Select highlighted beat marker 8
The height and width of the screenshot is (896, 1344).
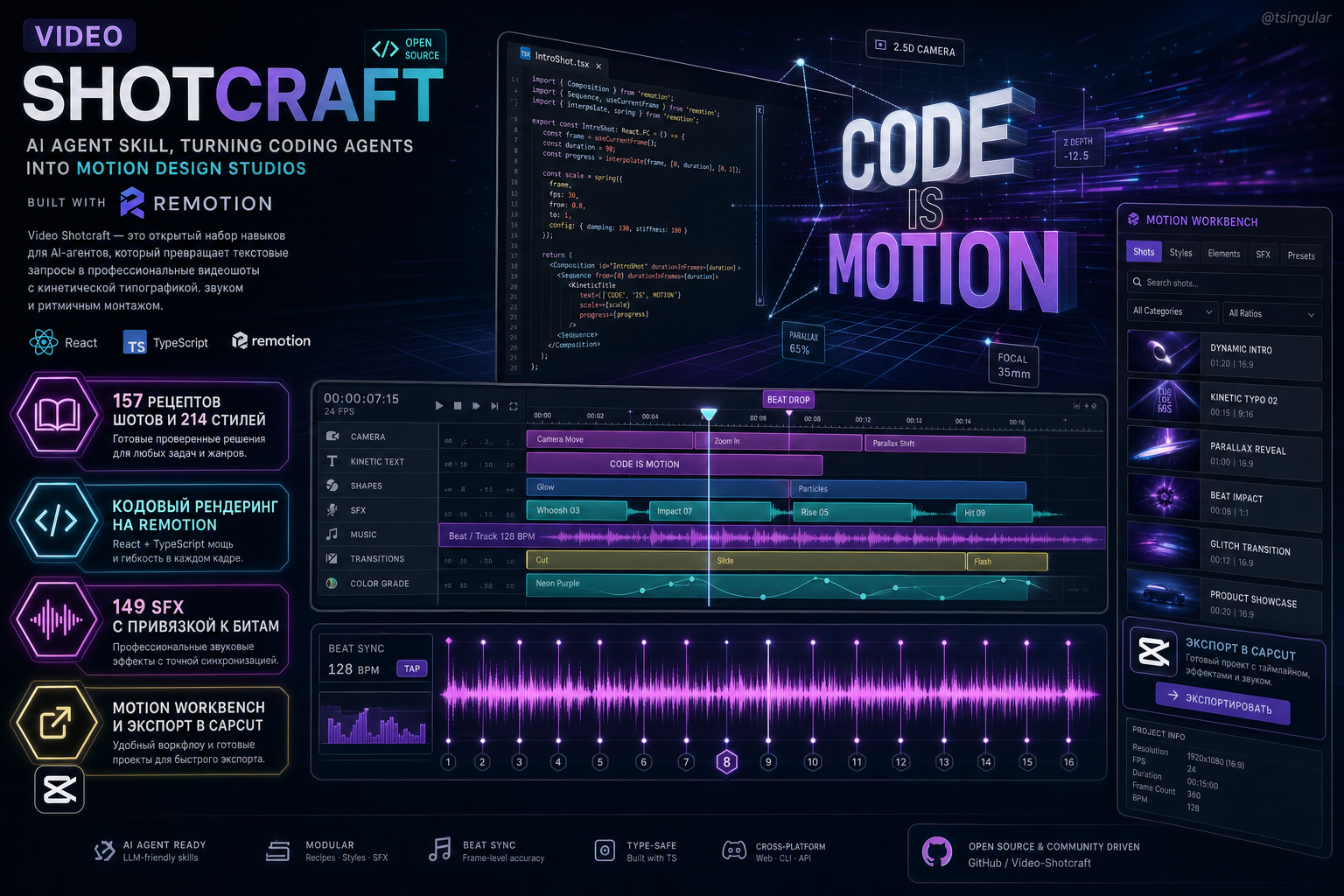(x=726, y=761)
